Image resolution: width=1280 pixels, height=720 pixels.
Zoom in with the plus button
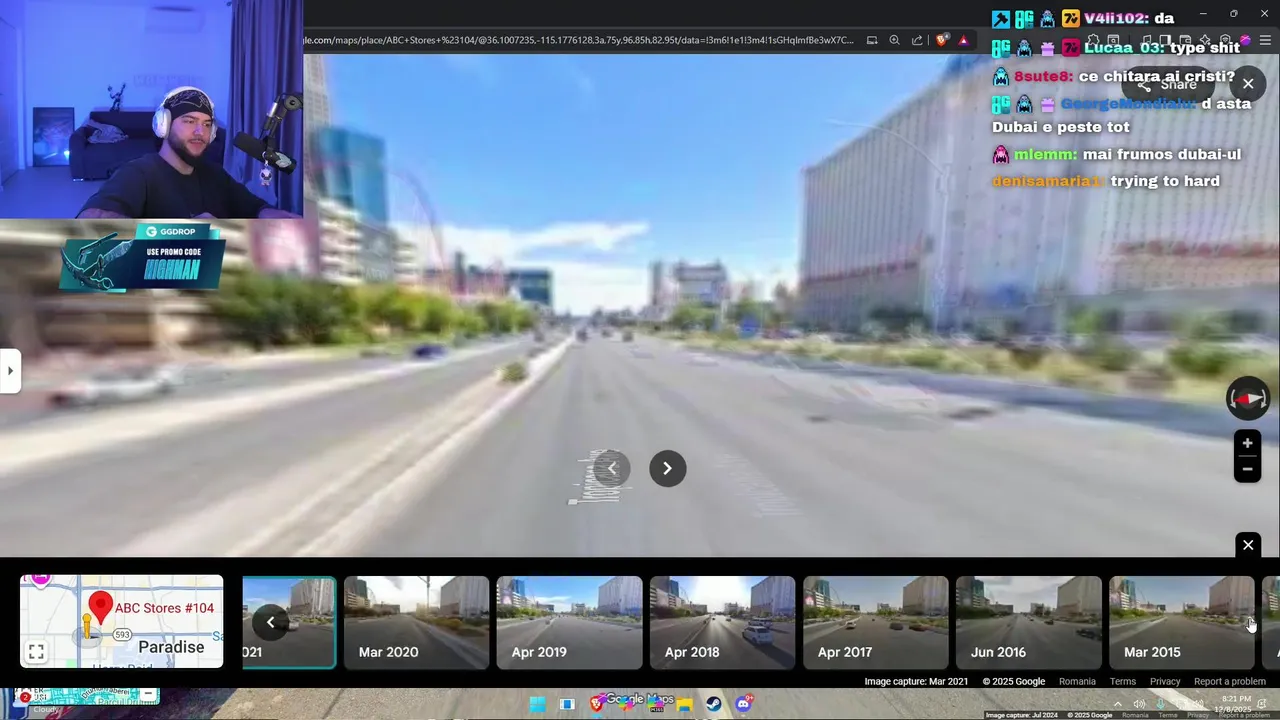pos(1247,443)
